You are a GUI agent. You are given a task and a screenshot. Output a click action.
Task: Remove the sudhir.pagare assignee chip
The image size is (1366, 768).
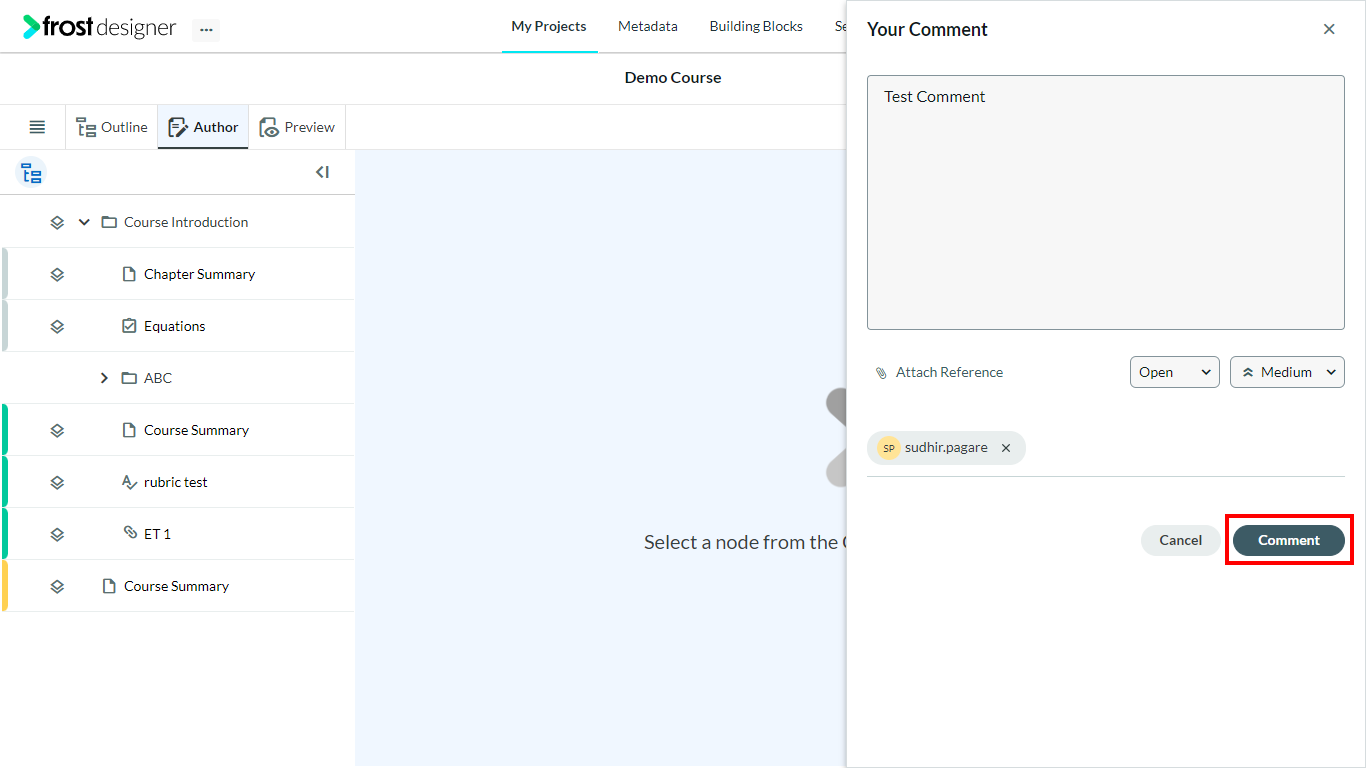coord(1006,448)
